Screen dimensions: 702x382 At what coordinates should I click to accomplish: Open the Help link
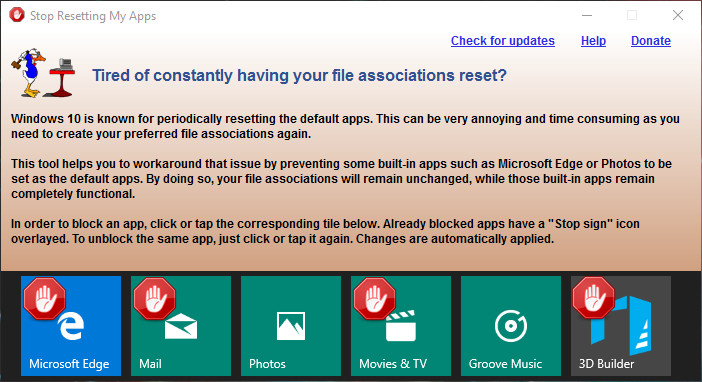pos(593,41)
